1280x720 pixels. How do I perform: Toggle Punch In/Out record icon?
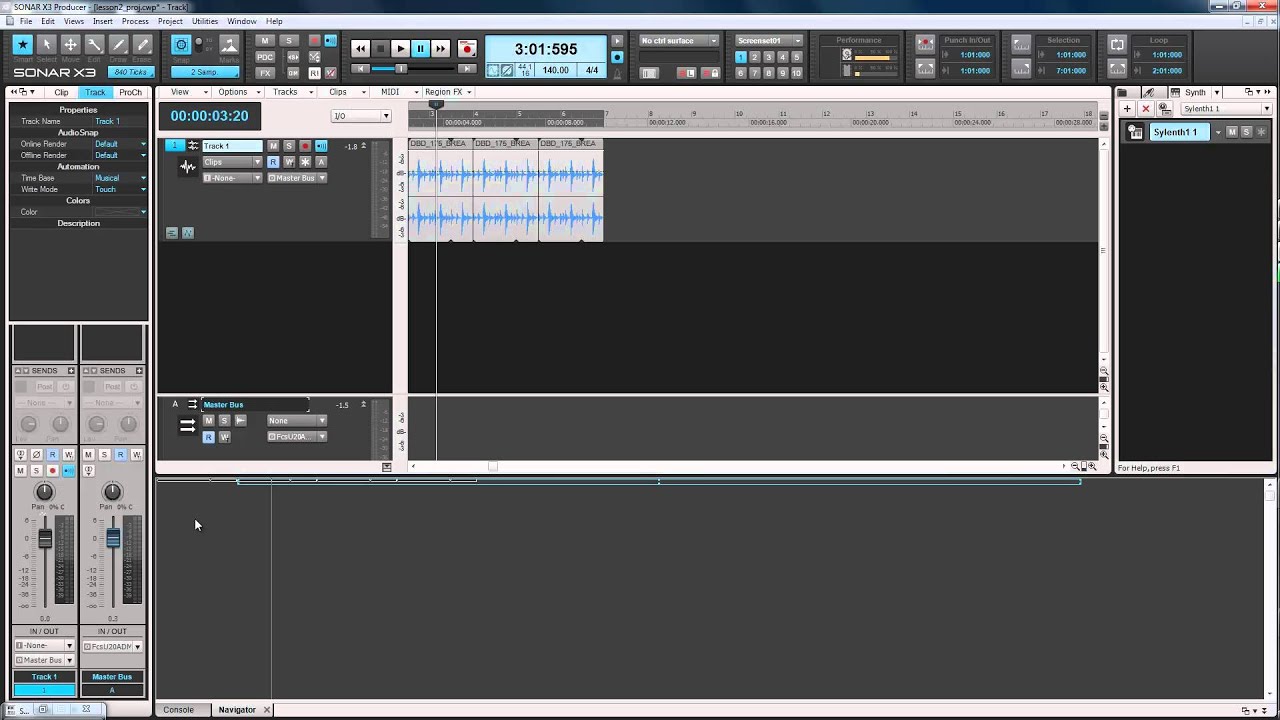click(925, 45)
